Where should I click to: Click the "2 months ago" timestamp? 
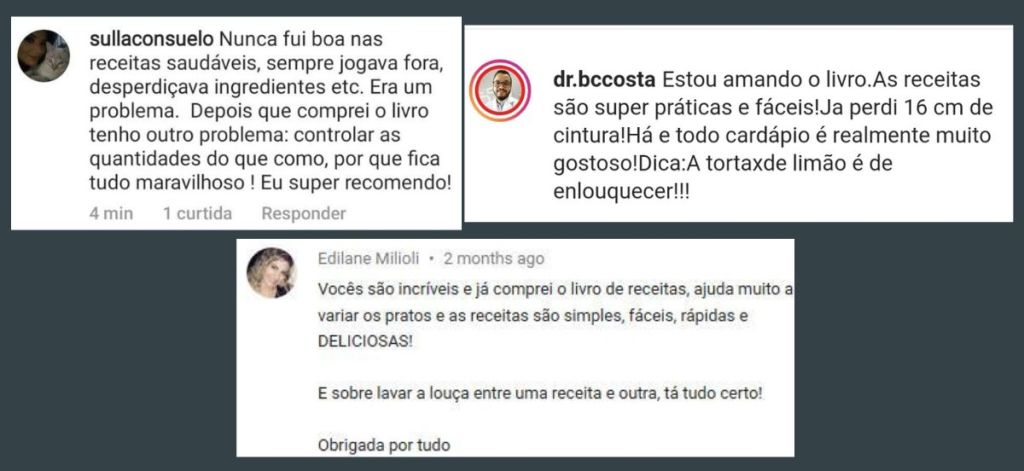[494, 259]
